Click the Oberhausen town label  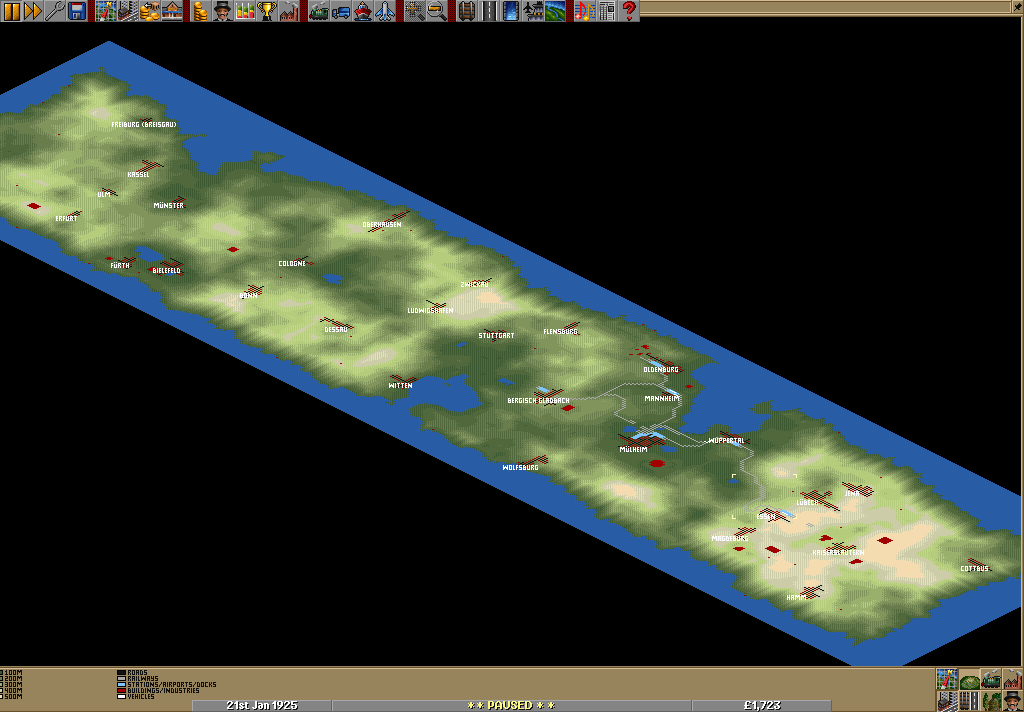382,225
